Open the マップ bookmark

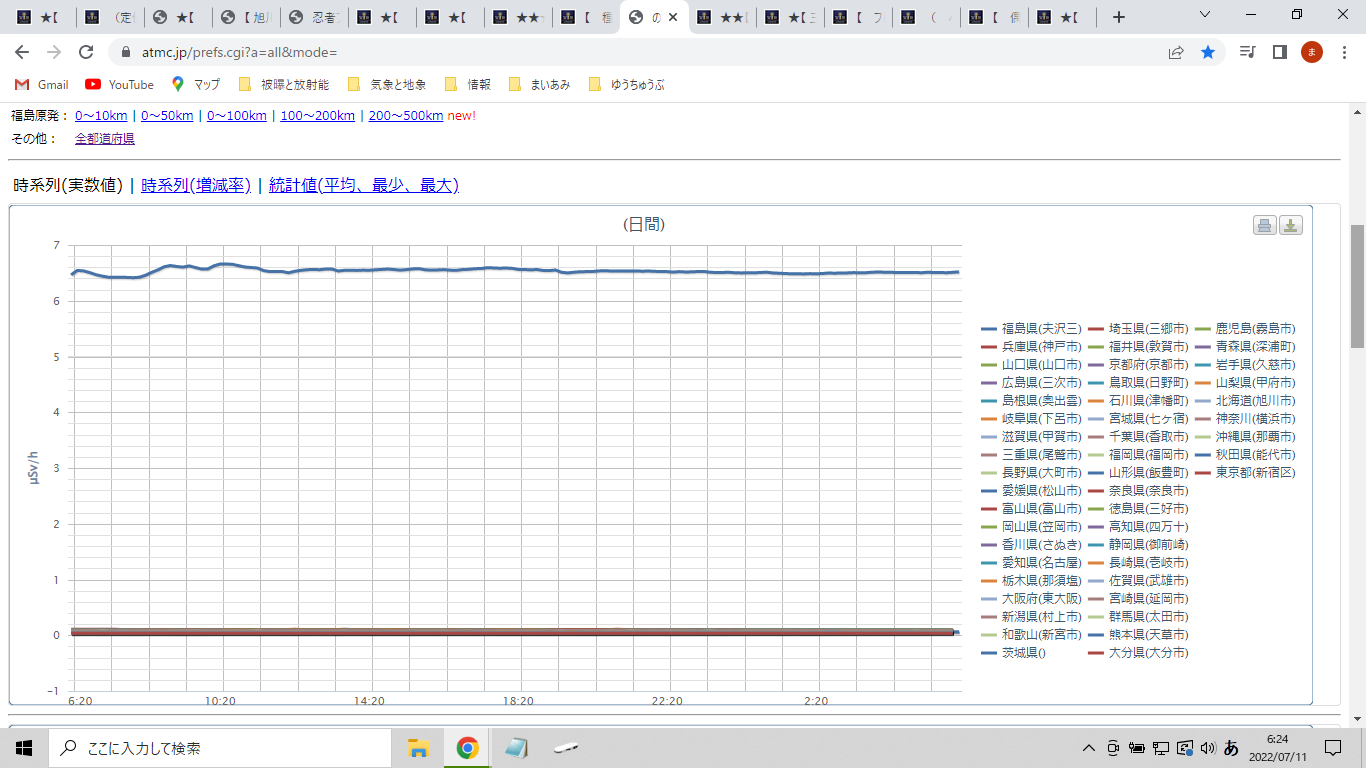click(x=196, y=85)
